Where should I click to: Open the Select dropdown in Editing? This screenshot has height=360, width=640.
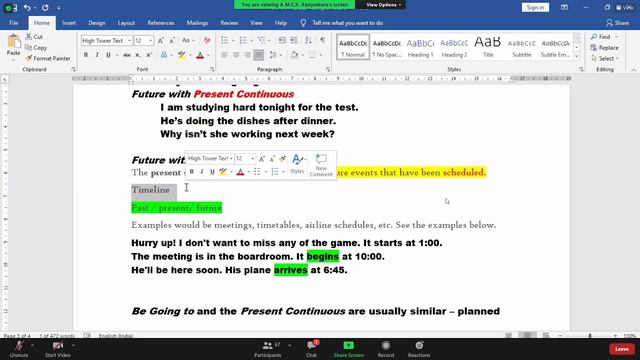(x=605, y=58)
